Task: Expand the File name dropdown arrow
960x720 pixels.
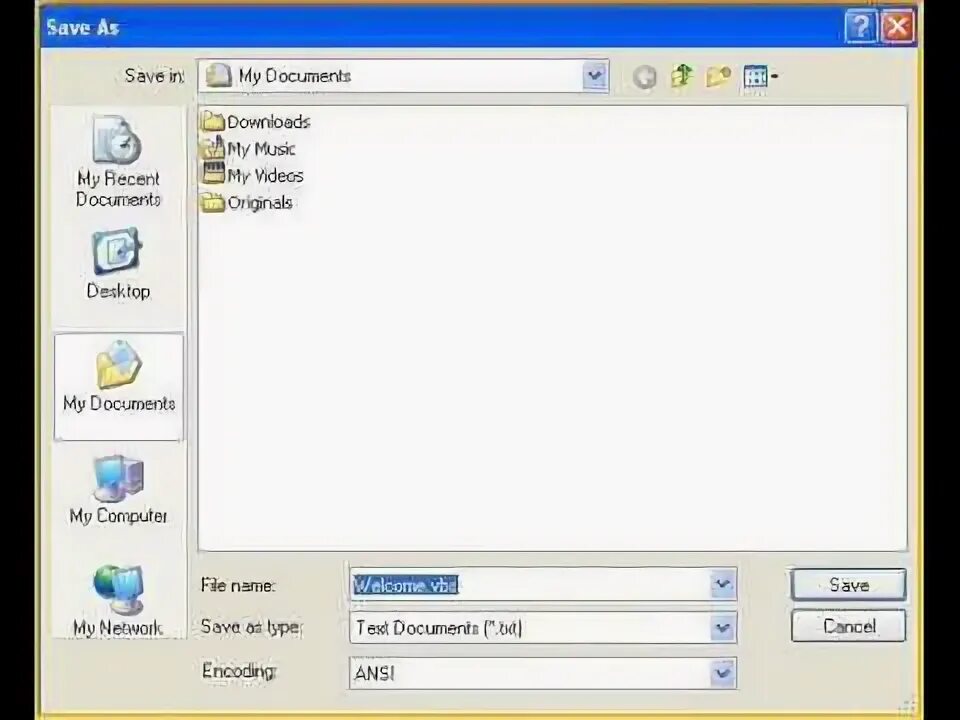Action: click(x=722, y=584)
